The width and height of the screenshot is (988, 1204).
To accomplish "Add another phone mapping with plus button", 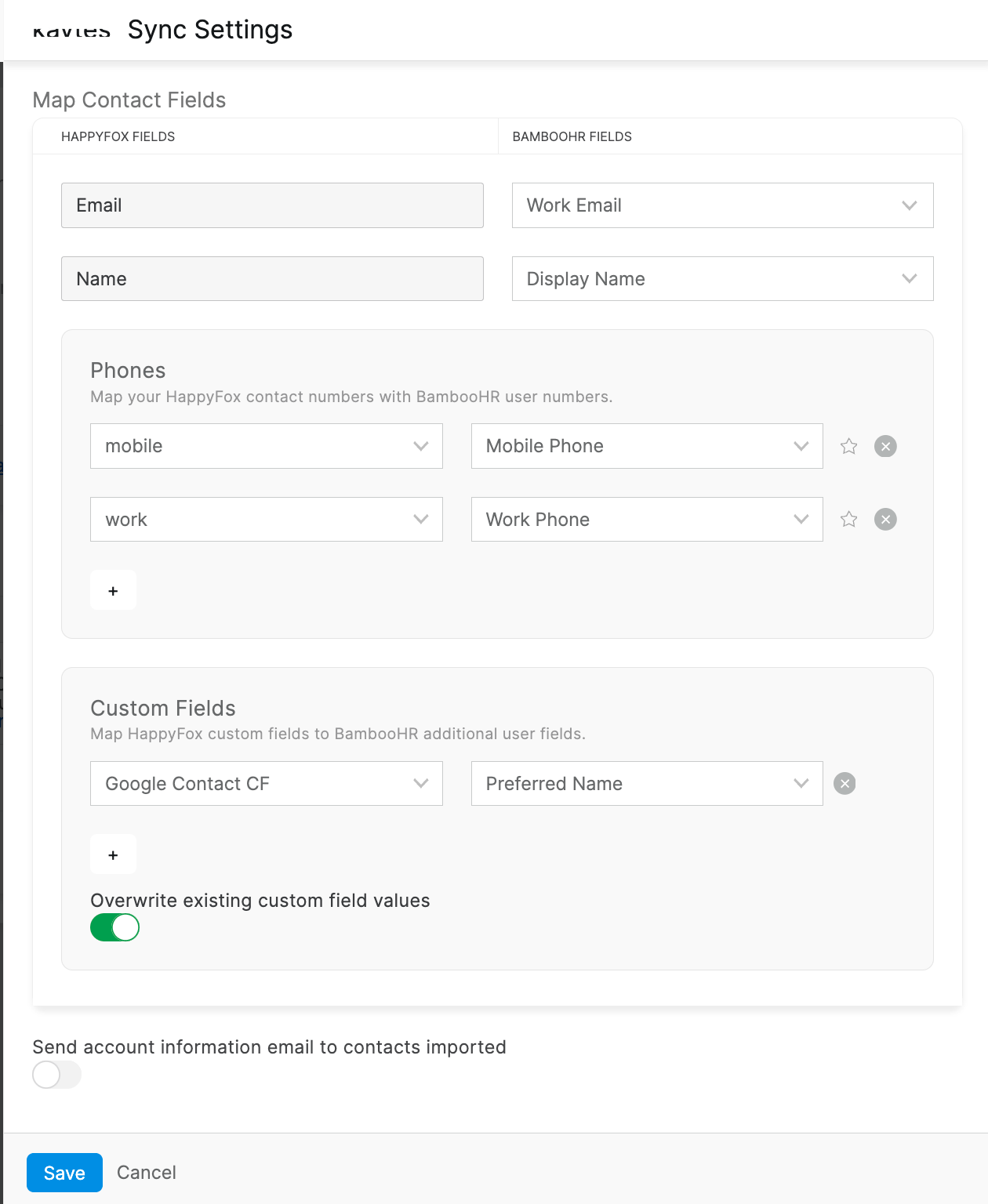I will pyautogui.click(x=113, y=590).
